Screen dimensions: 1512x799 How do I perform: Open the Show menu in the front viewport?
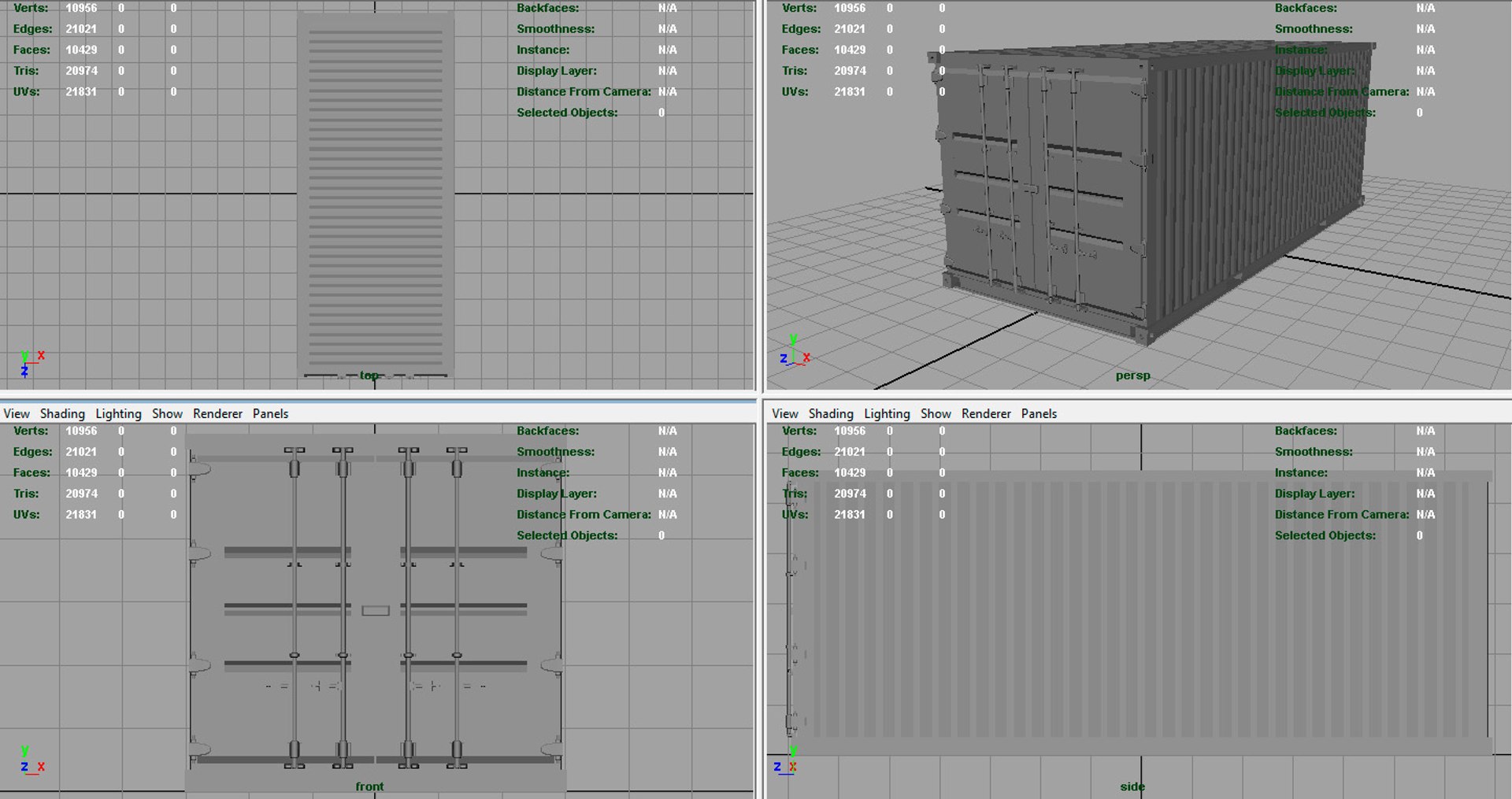tap(167, 413)
